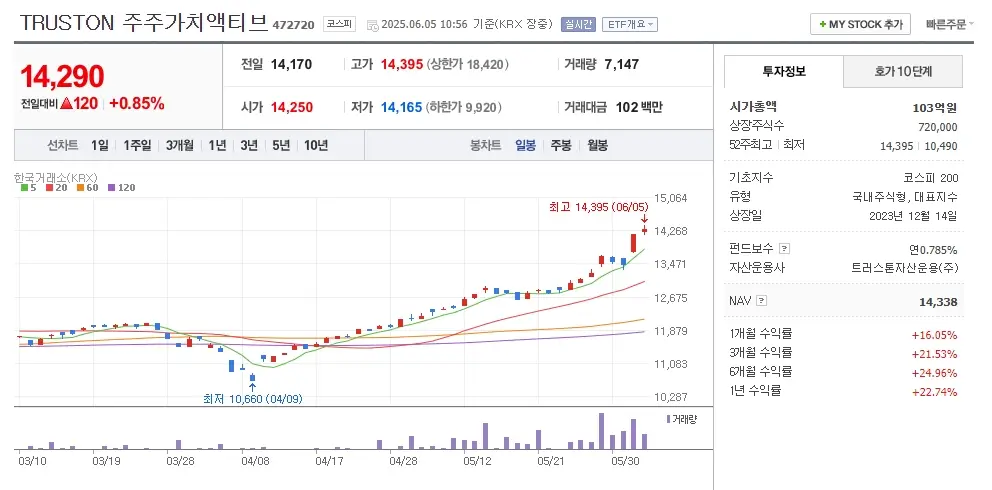Click the 펀드보수 help question-mark icon
This screenshot has width=992, height=490.
pos(784,248)
